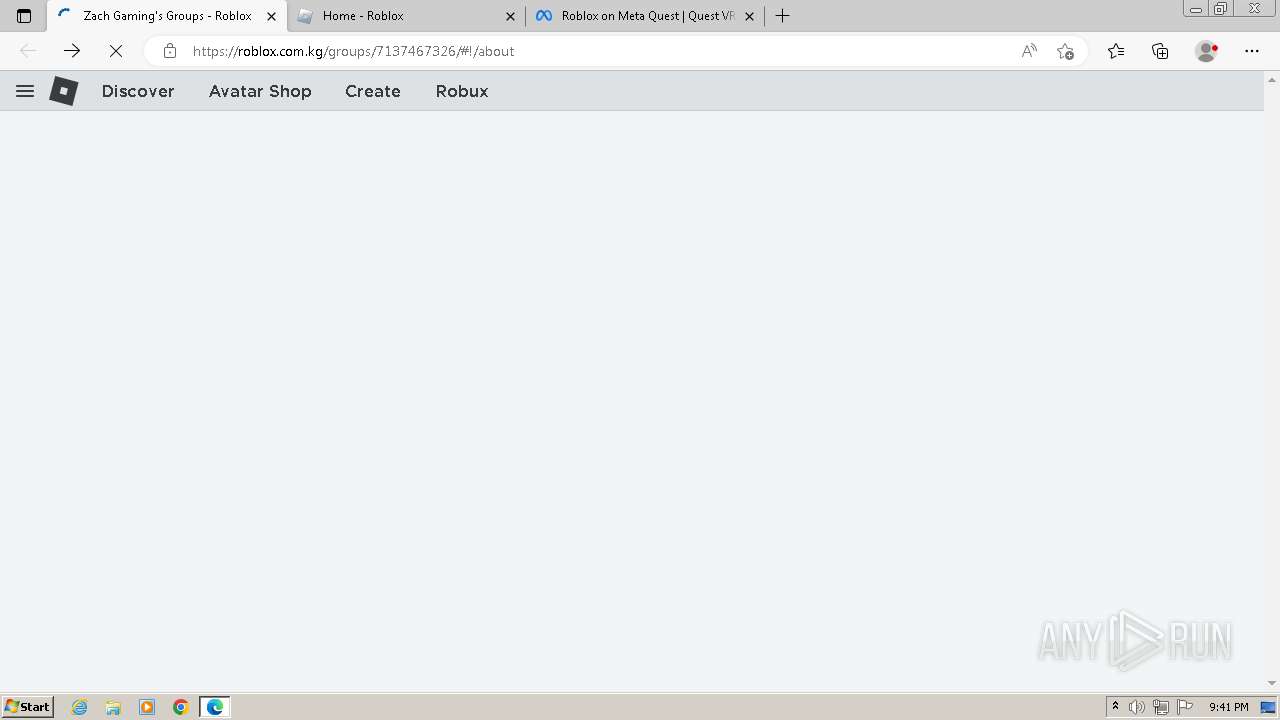Open network status tray icon
Screen dimensions: 1280x720
pos(1161,707)
